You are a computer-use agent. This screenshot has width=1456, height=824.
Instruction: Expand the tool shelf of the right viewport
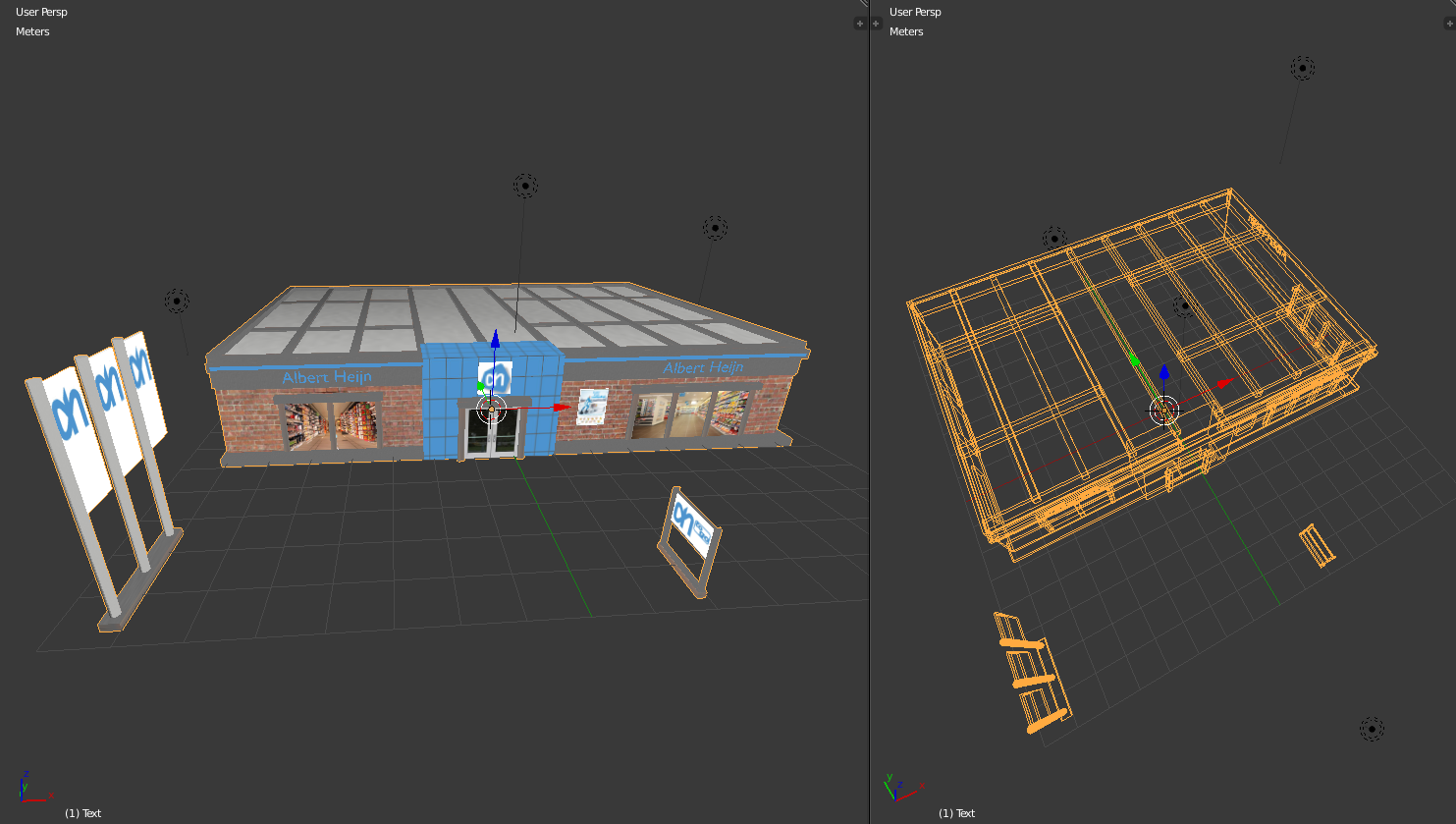pyautogui.click(x=876, y=24)
